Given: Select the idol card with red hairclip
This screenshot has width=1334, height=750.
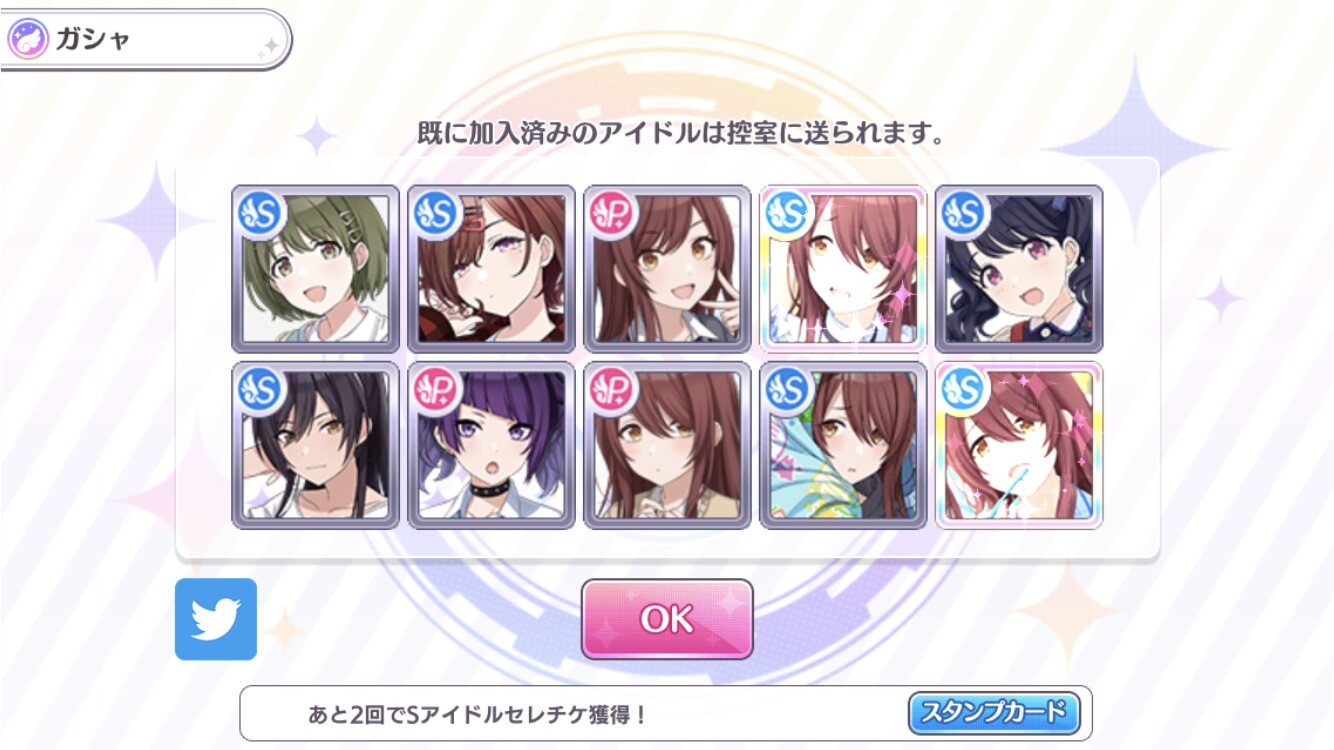Looking at the screenshot, I should (491, 268).
